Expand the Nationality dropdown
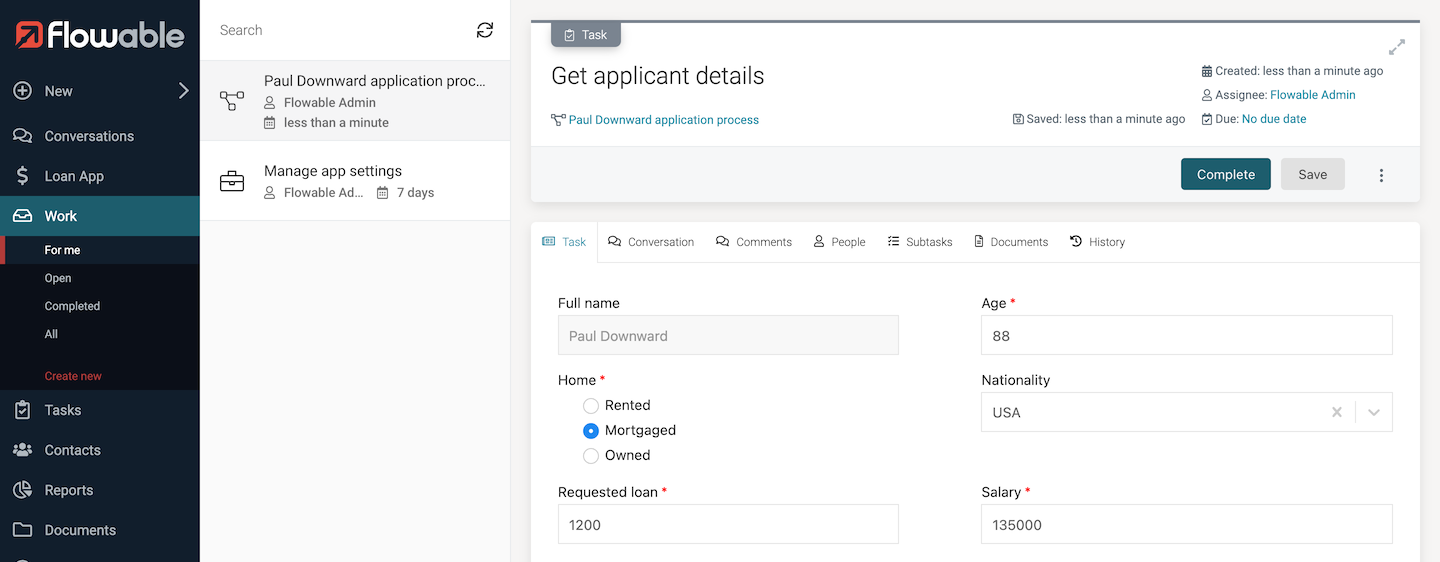This screenshot has height=562, width=1440. 1374,412
